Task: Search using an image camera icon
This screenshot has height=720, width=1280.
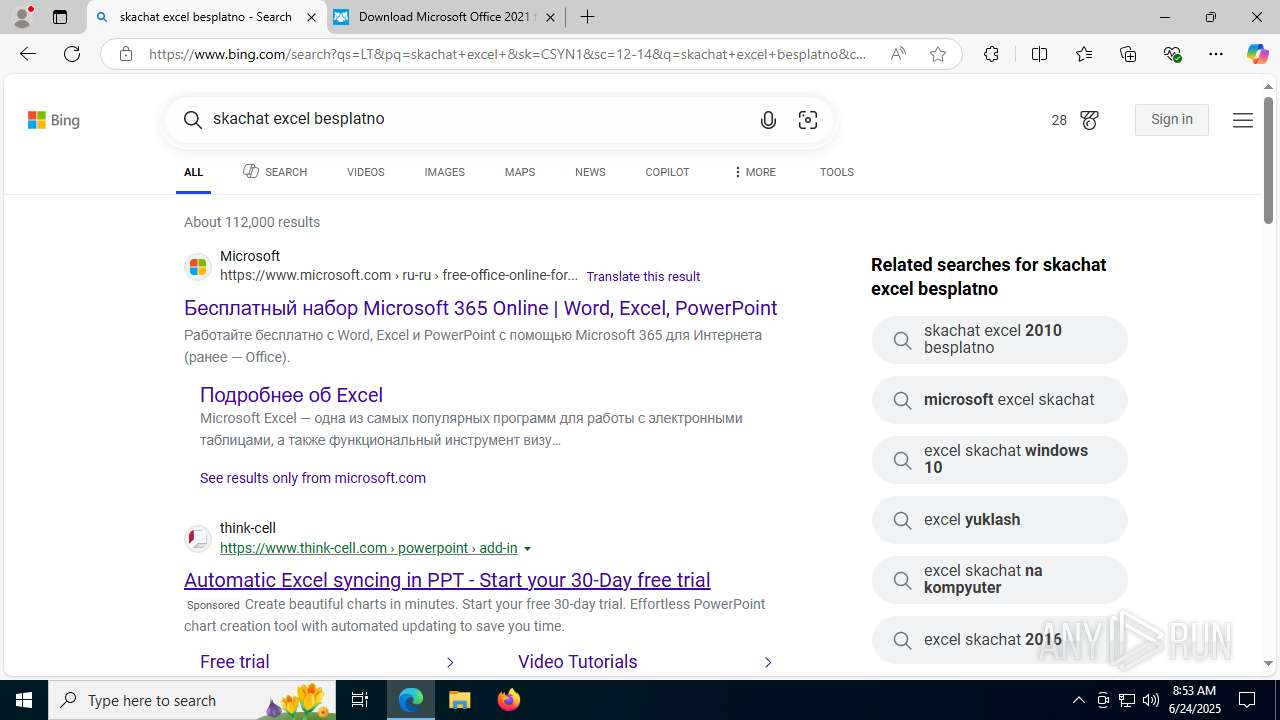Action: pos(808,120)
